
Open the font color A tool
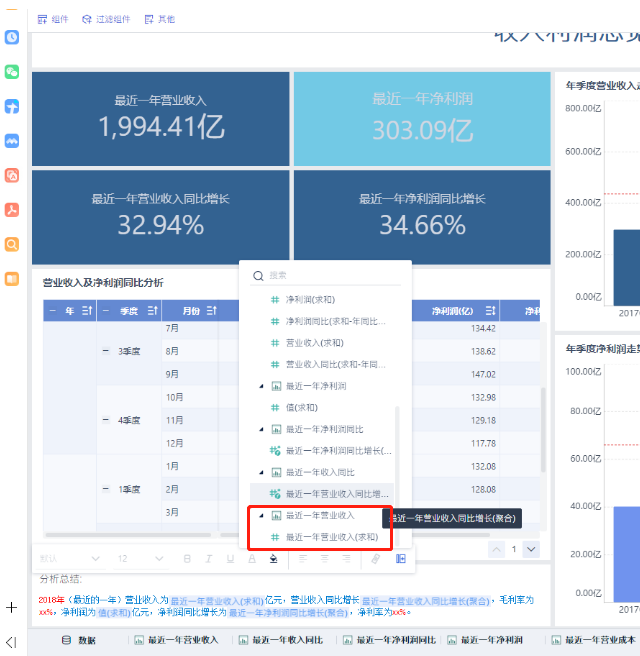click(252, 559)
